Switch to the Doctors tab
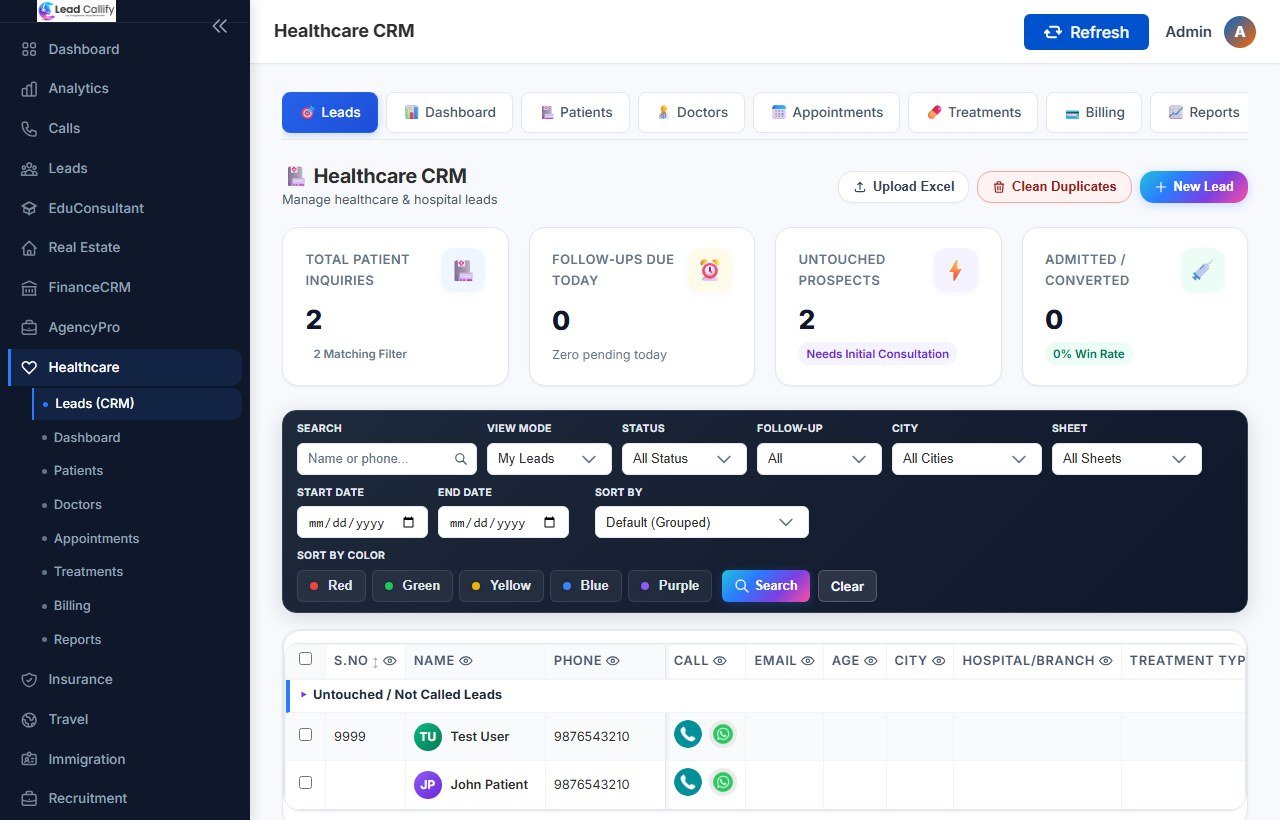The height and width of the screenshot is (820, 1280). click(x=691, y=112)
